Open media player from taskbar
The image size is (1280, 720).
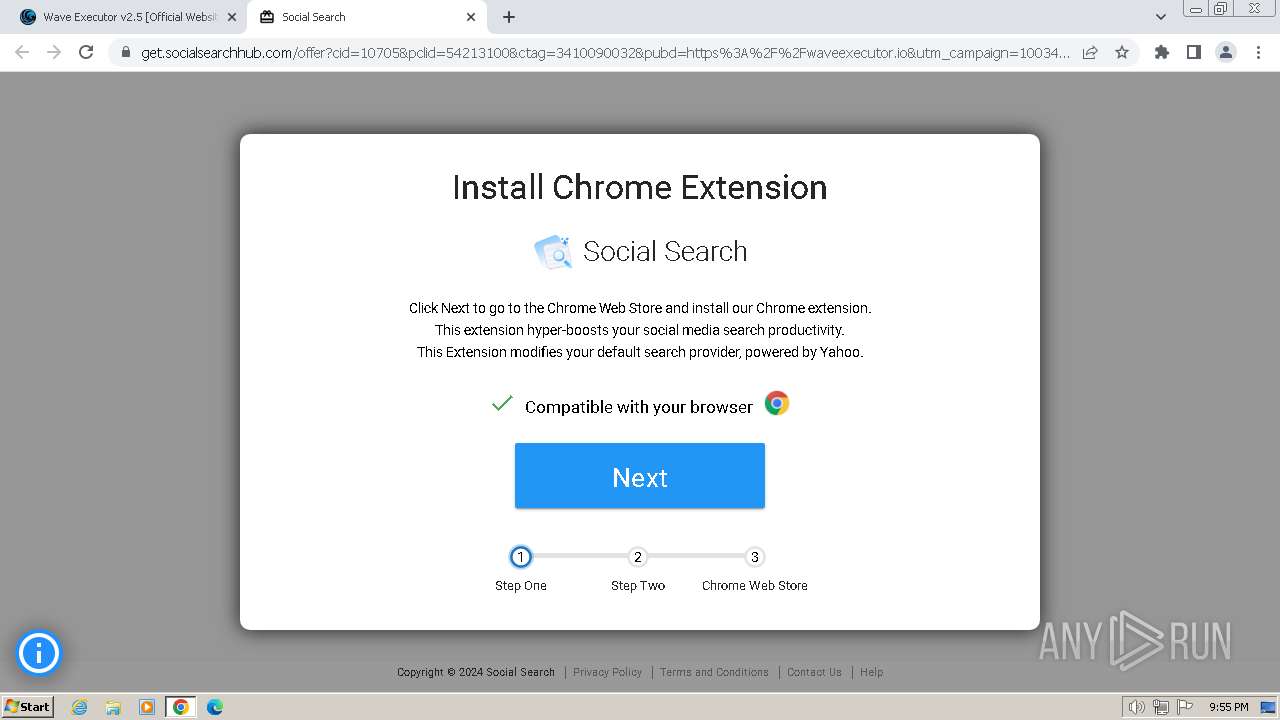[147, 707]
